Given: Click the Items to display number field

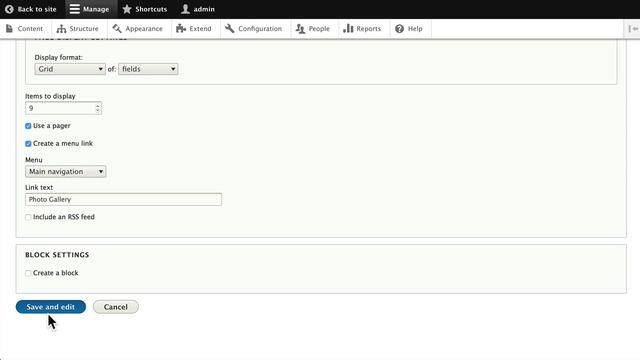Looking at the screenshot, I should pos(63,108).
